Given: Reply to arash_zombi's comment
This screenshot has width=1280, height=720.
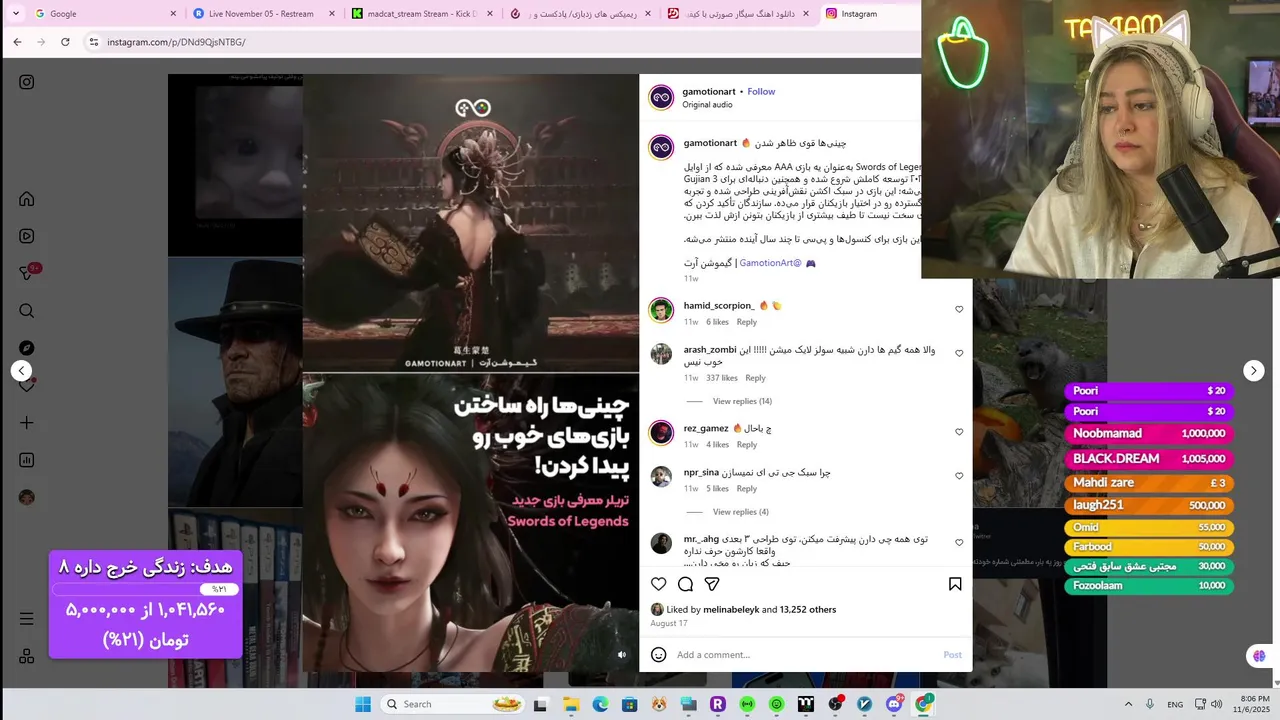Looking at the screenshot, I should [755, 378].
